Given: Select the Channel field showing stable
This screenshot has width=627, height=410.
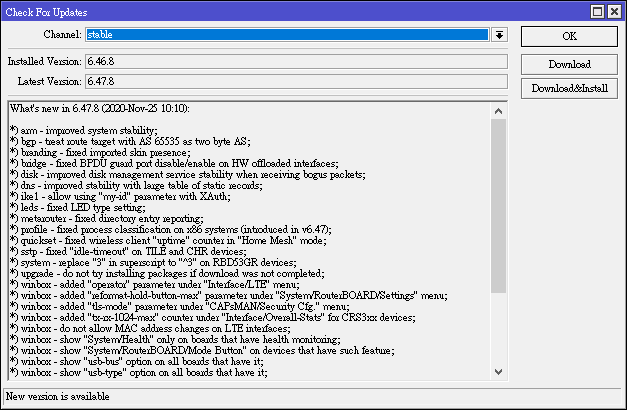Looking at the screenshot, I should click(287, 35).
